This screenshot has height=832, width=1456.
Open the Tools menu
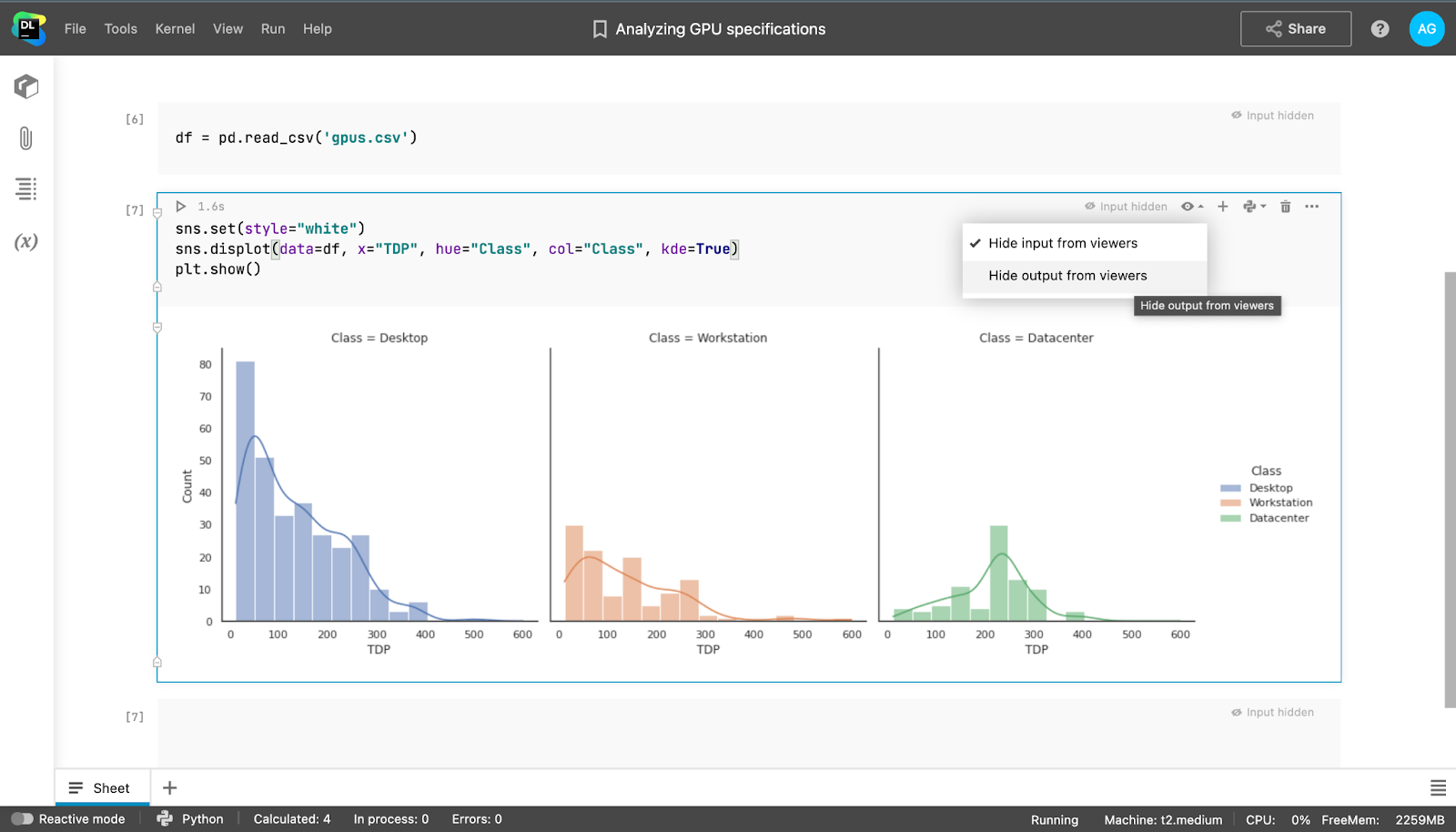(x=121, y=29)
